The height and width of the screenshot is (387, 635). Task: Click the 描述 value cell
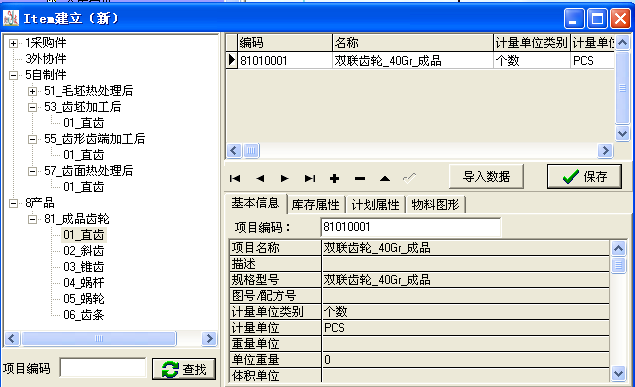(465, 264)
